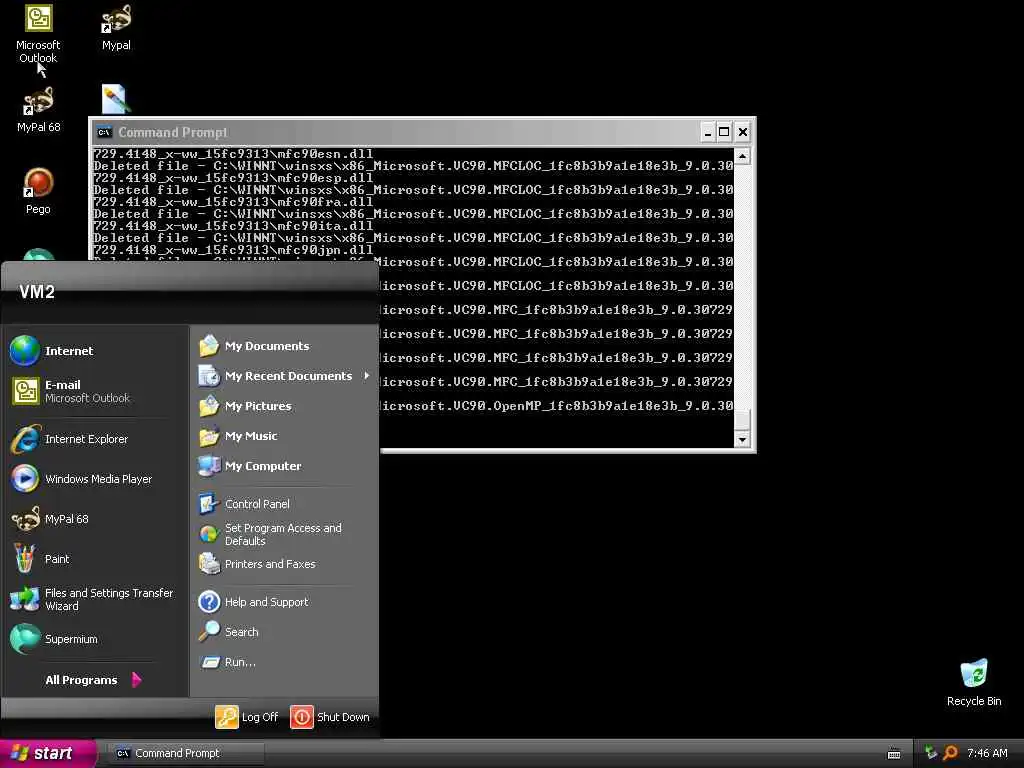Open the Run dialog
This screenshot has height=768, width=1024.
[x=285, y=662]
